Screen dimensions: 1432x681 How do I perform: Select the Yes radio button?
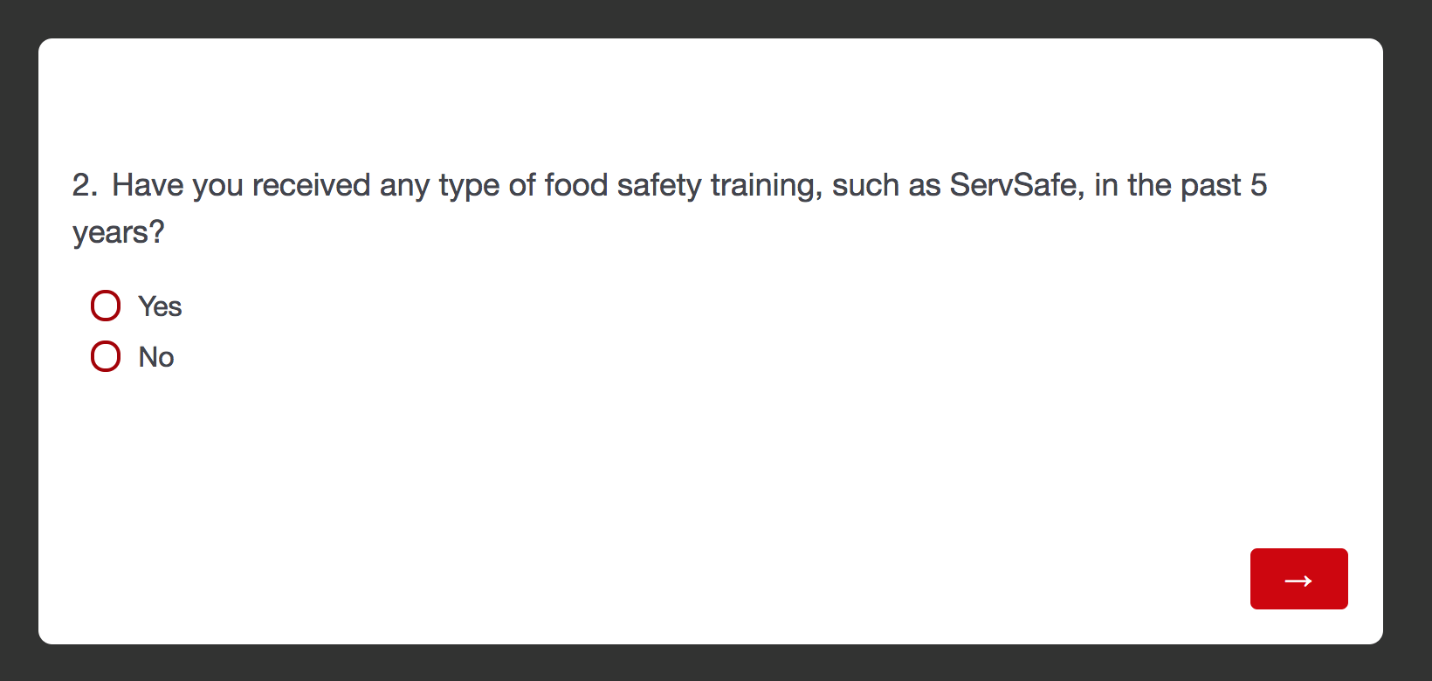[x=106, y=306]
